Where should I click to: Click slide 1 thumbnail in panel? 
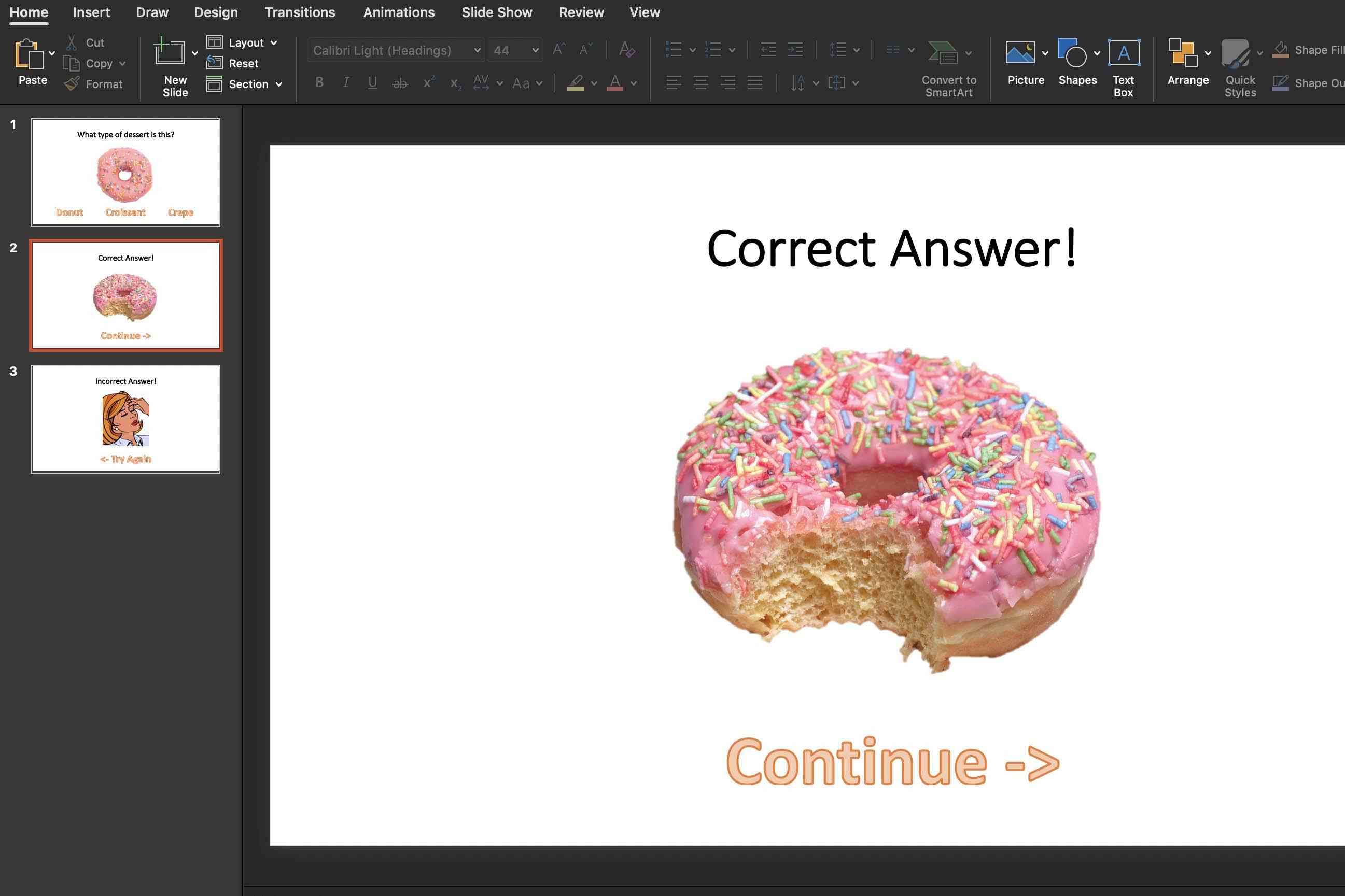click(125, 171)
